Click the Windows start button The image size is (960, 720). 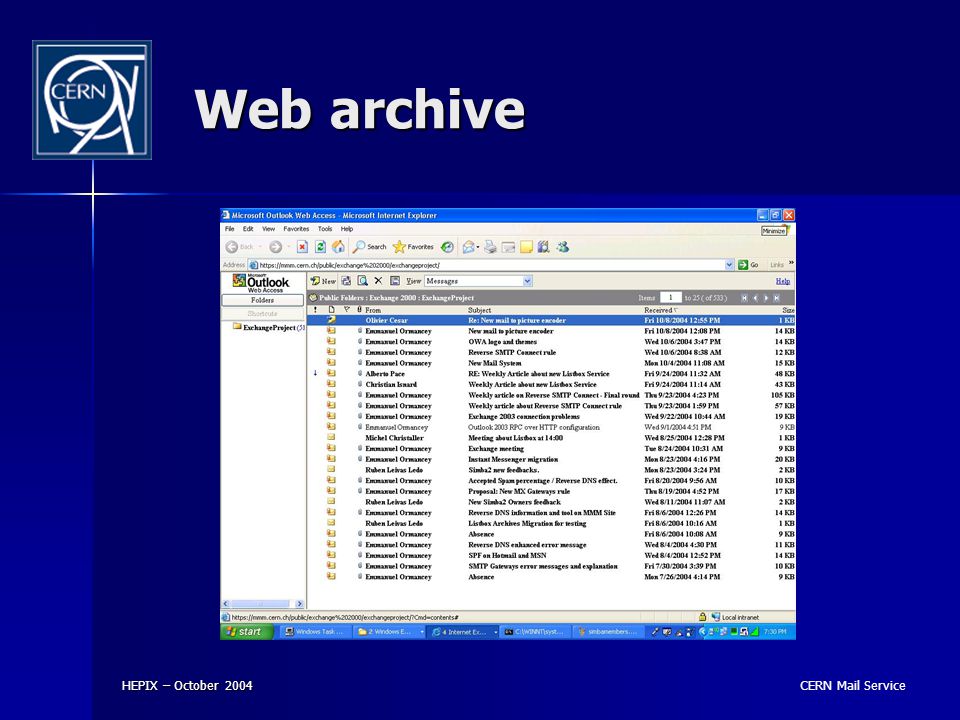tap(246, 632)
